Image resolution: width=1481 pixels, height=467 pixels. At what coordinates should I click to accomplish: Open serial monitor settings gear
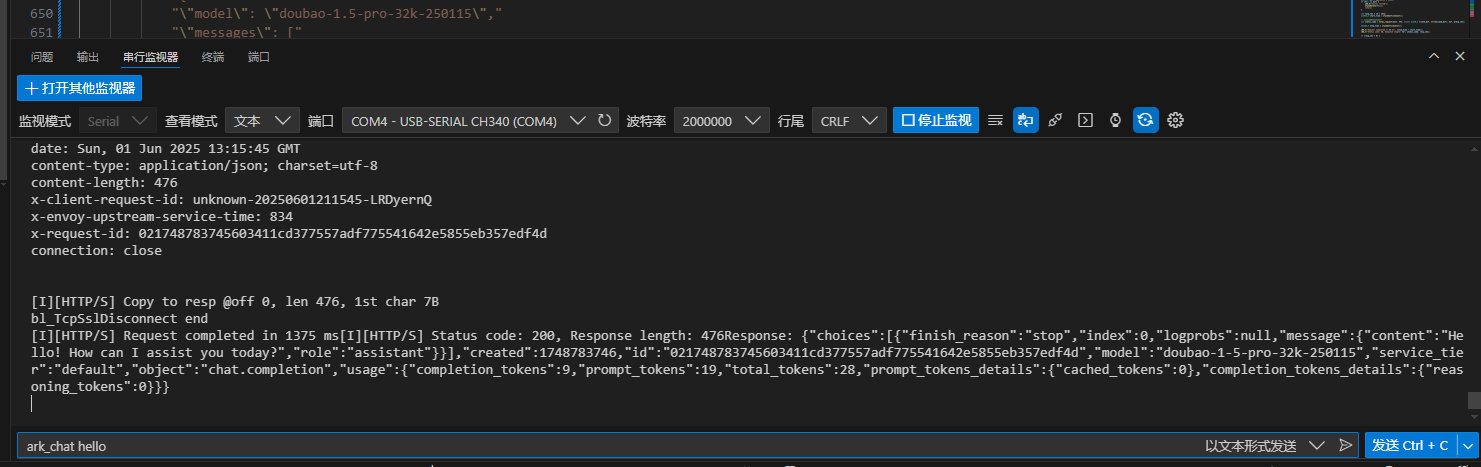pos(1176,120)
